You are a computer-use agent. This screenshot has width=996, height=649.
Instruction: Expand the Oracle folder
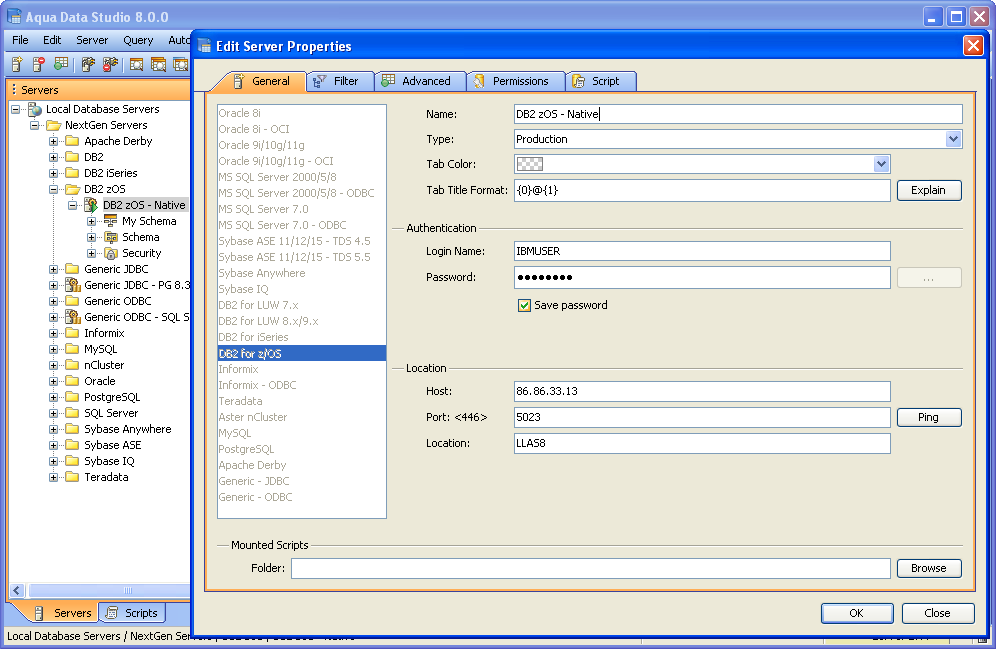(54, 381)
